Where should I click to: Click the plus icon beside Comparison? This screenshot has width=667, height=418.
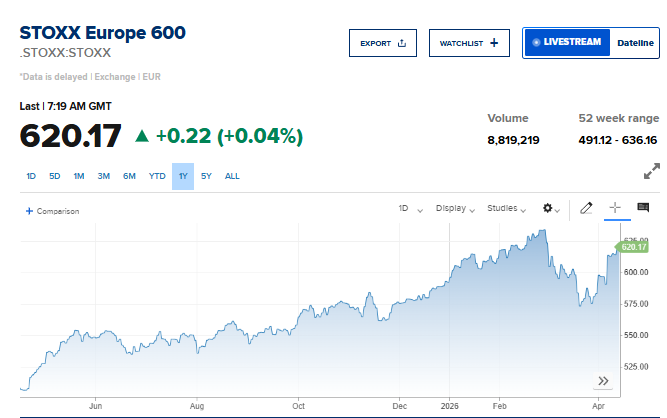[x=29, y=211]
